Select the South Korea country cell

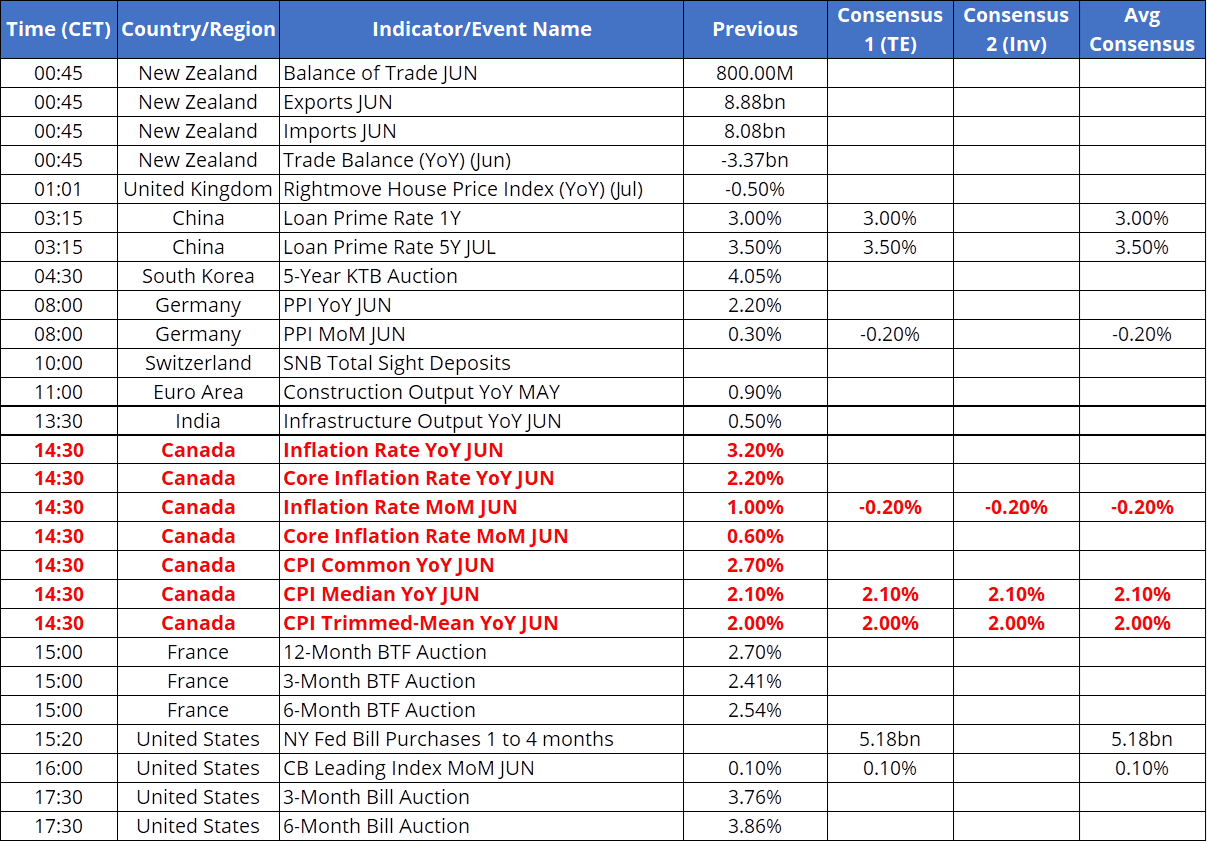(198, 276)
